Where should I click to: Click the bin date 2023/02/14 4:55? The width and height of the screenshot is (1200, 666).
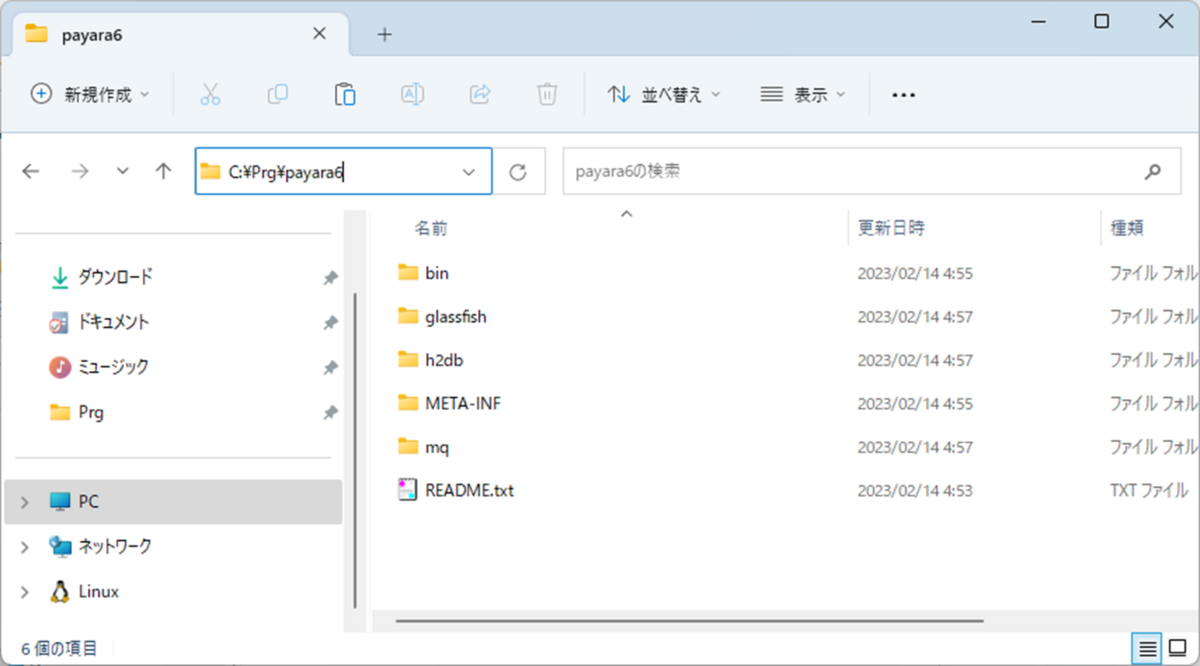[915, 273]
